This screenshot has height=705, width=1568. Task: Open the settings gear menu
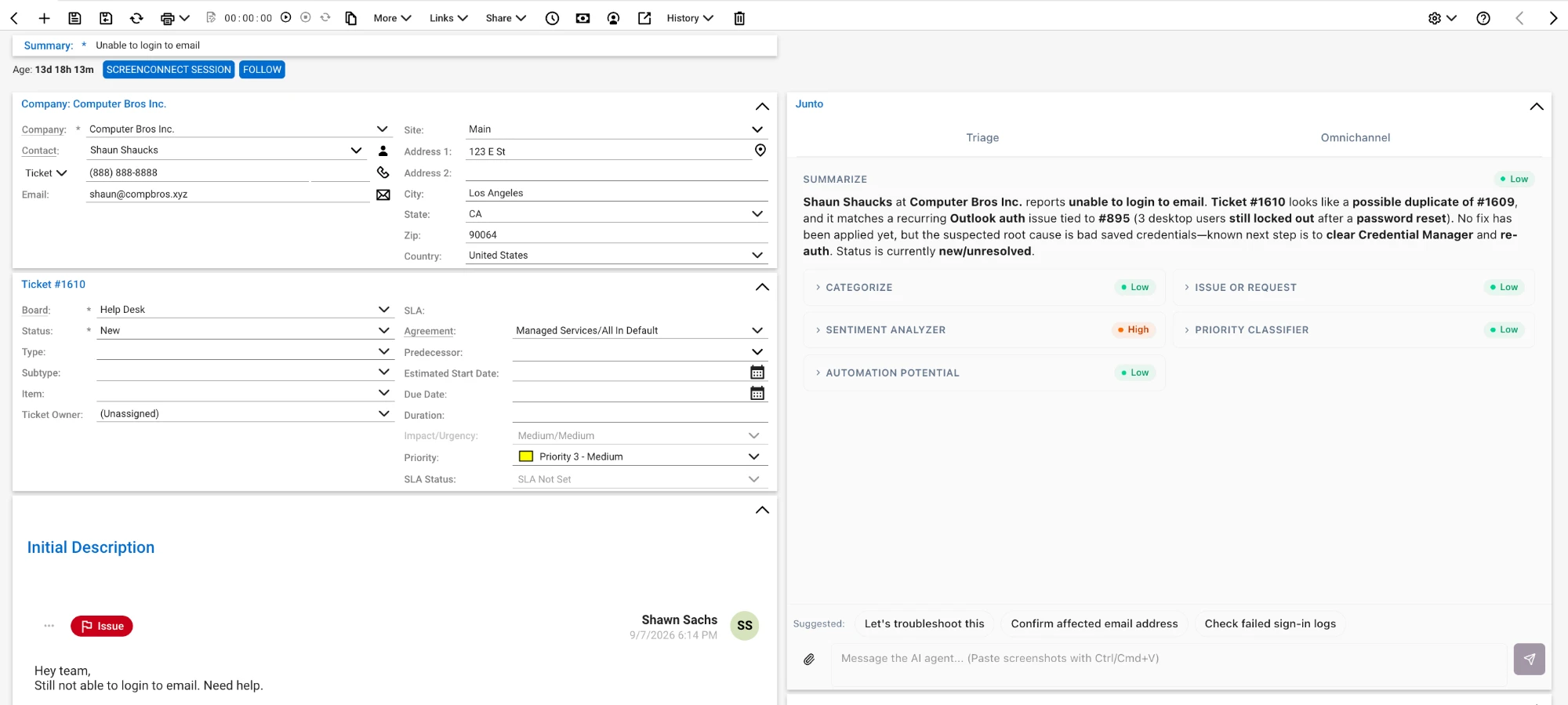pyautogui.click(x=1441, y=18)
